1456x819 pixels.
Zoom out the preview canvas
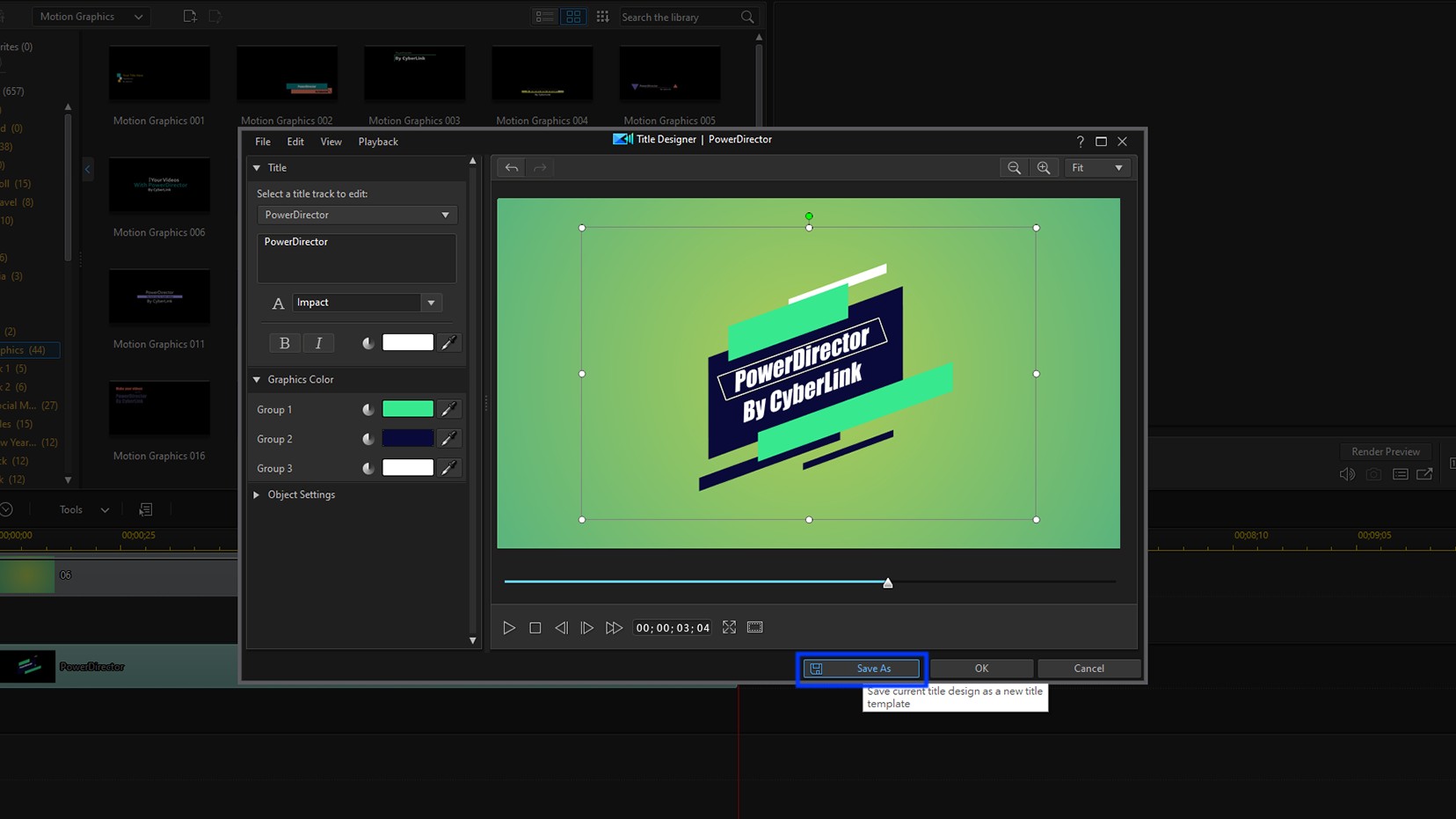click(x=1014, y=167)
